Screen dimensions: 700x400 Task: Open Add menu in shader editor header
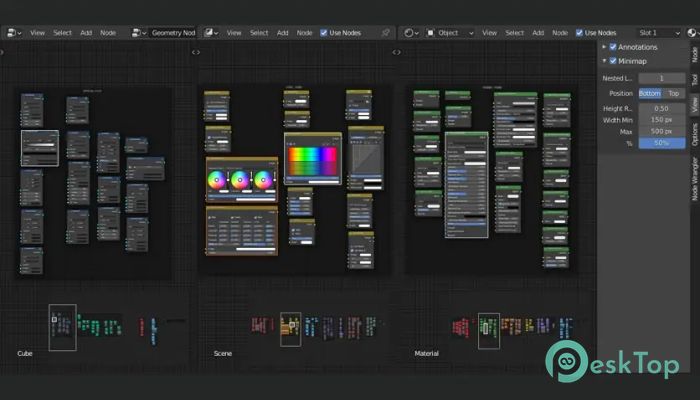click(538, 33)
